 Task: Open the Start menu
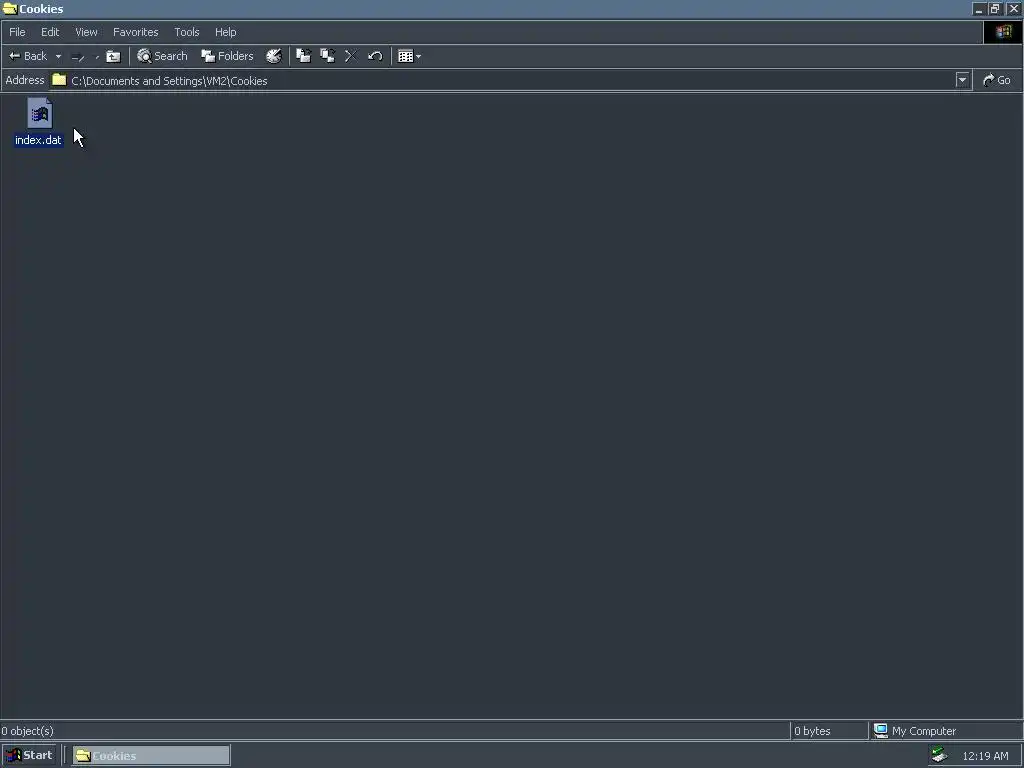[x=29, y=756]
